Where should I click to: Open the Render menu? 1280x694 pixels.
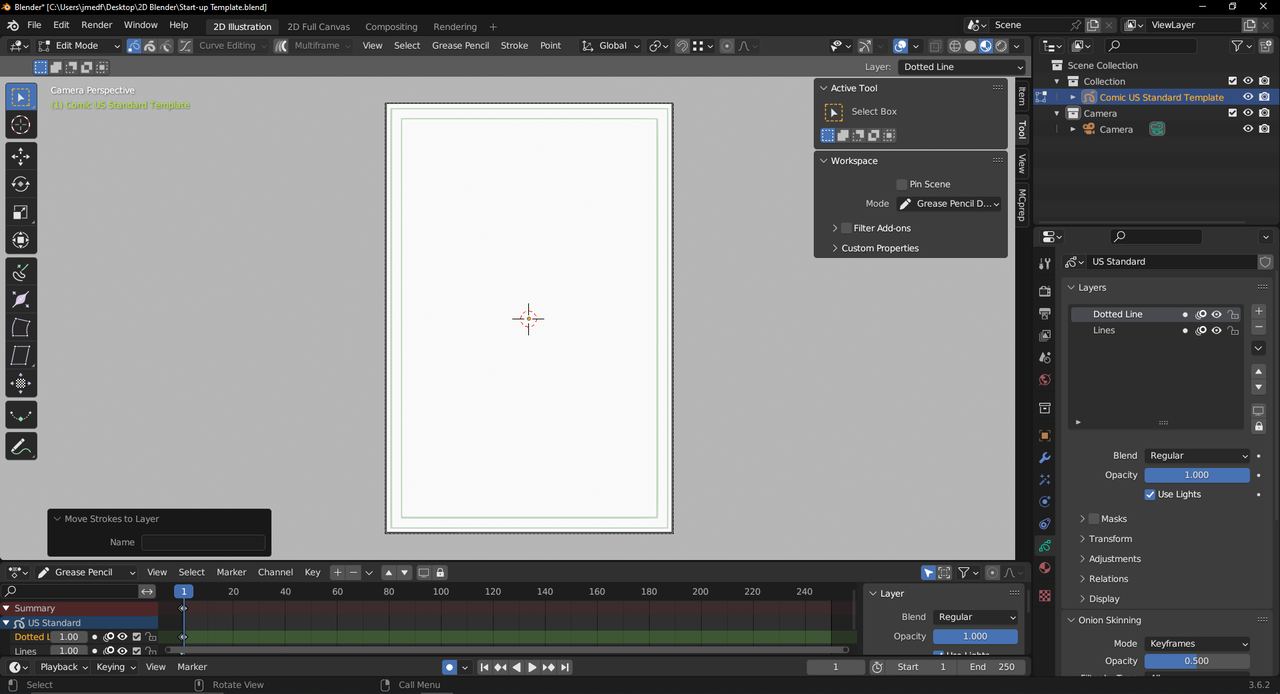[x=97, y=25]
